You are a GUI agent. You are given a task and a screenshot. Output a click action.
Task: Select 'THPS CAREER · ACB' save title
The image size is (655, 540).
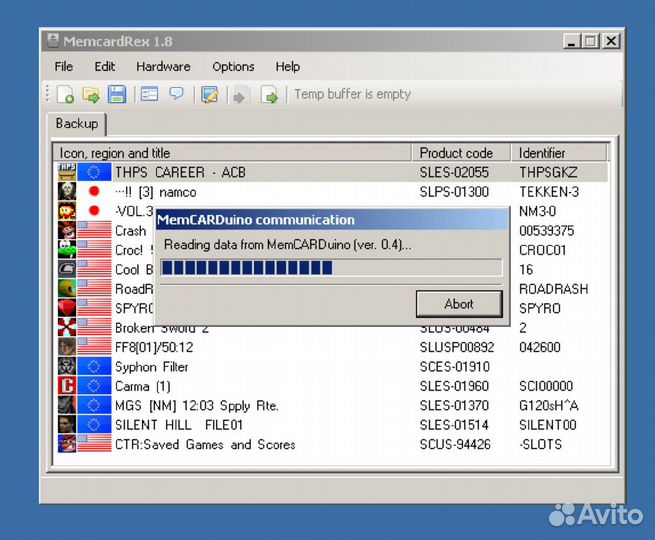(x=180, y=172)
